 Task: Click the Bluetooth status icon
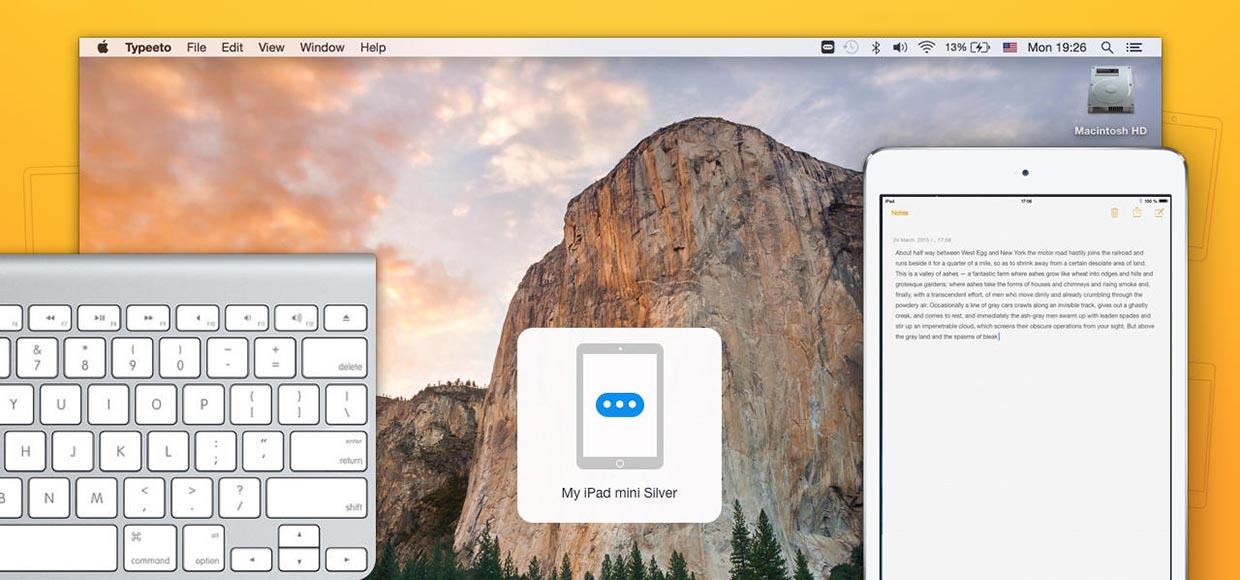875,47
